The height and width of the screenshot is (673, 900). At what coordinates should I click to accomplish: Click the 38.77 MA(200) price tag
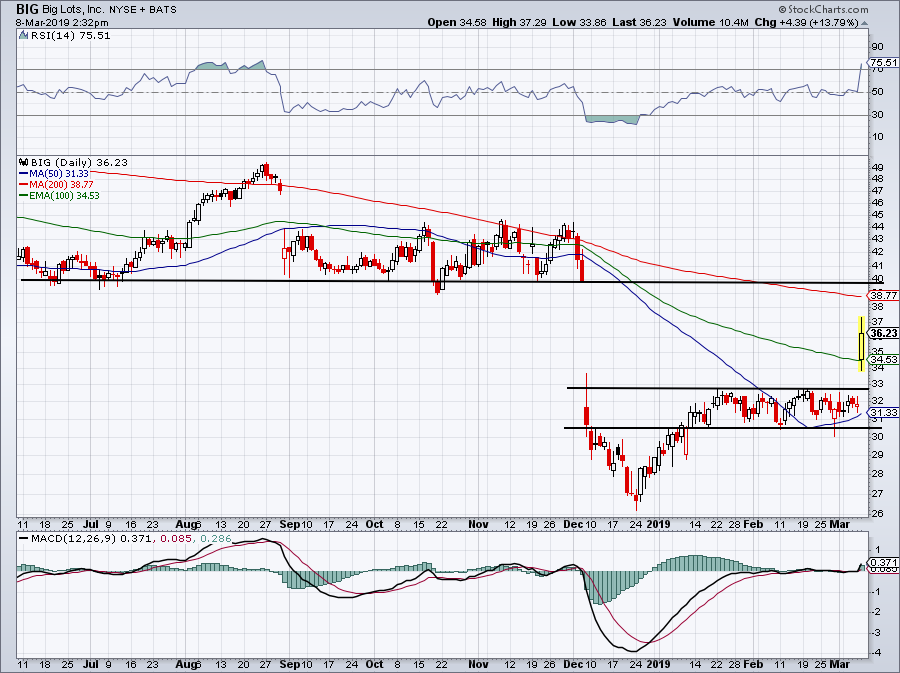[x=883, y=295]
